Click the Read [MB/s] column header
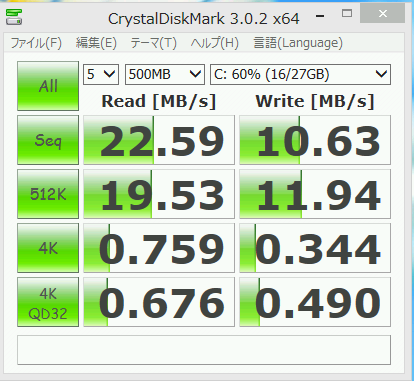This screenshot has width=414, height=381. point(159,101)
